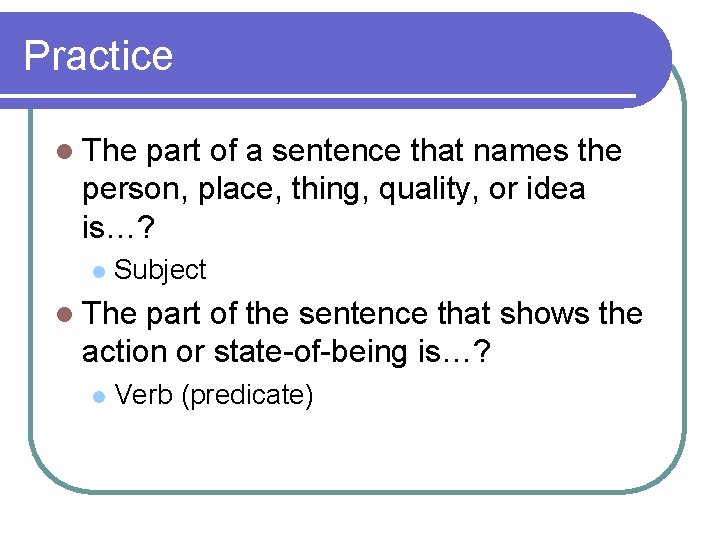Click the small bullet beside "Subject"
The image size is (720, 540).
pos(97,271)
